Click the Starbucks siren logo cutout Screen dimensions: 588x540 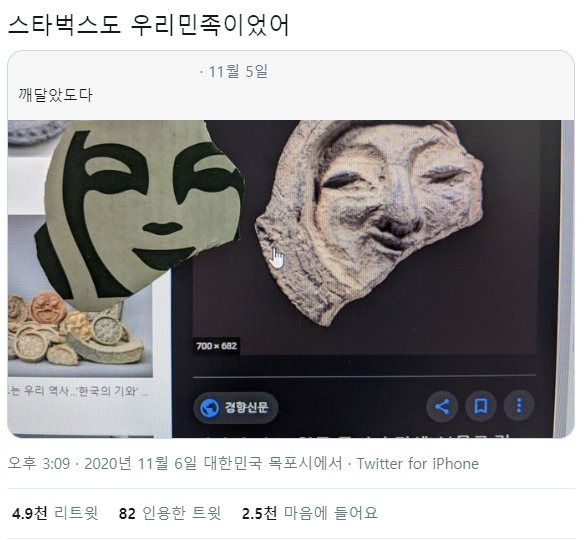[141, 210]
